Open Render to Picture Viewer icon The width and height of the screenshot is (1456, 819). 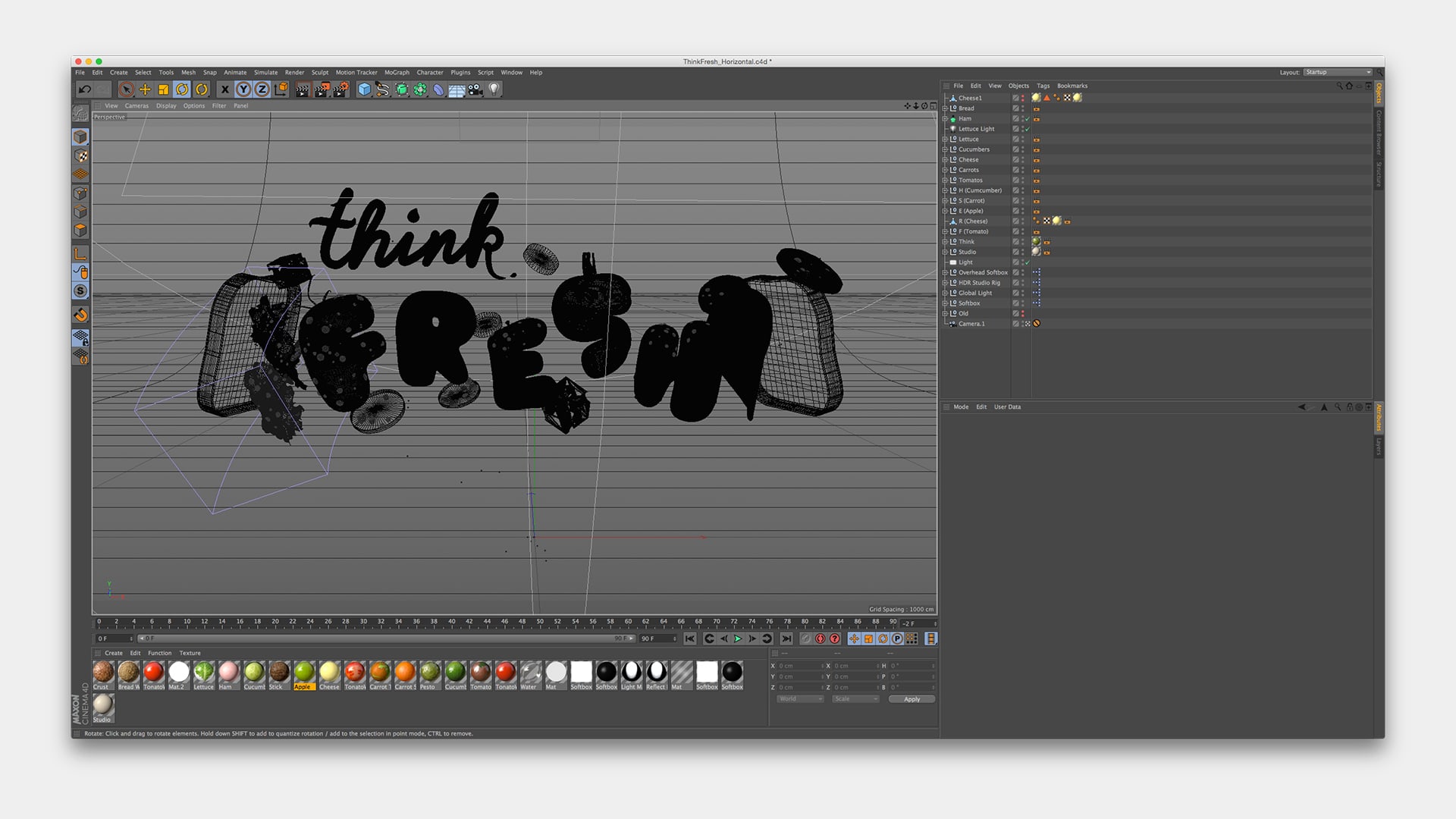click(x=322, y=89)
